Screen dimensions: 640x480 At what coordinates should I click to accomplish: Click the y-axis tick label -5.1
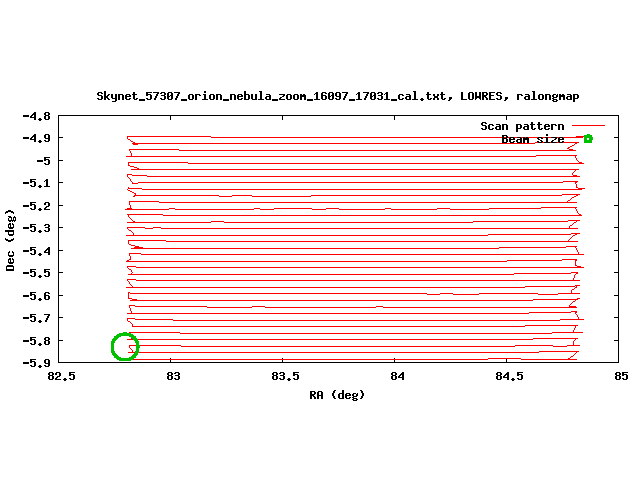(36, 183)
